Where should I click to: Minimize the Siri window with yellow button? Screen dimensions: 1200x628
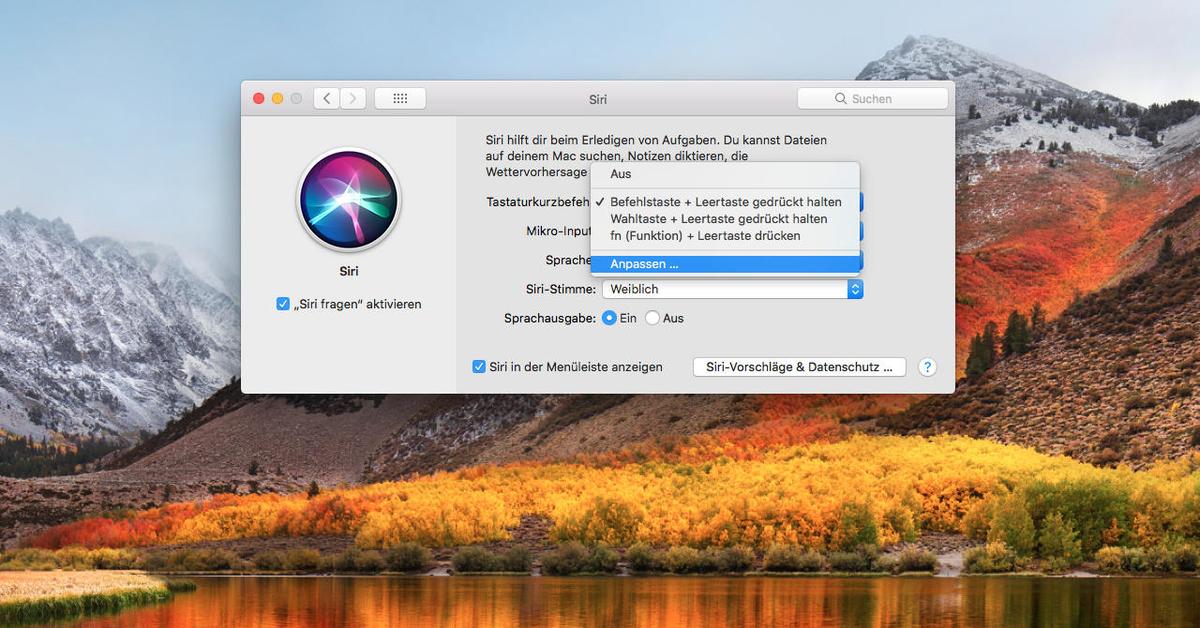tap(277, 98)
